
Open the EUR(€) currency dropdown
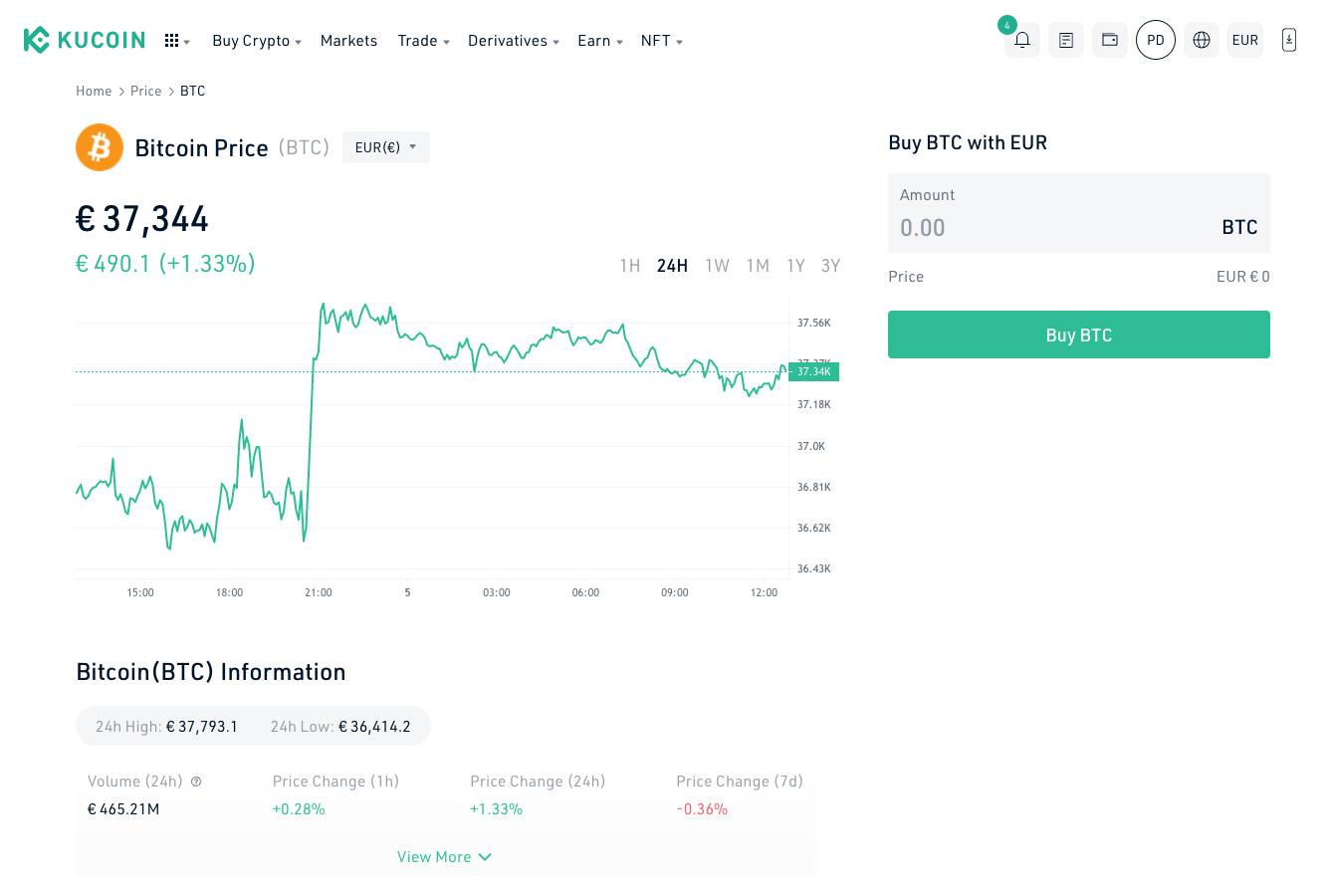[386, 147]
